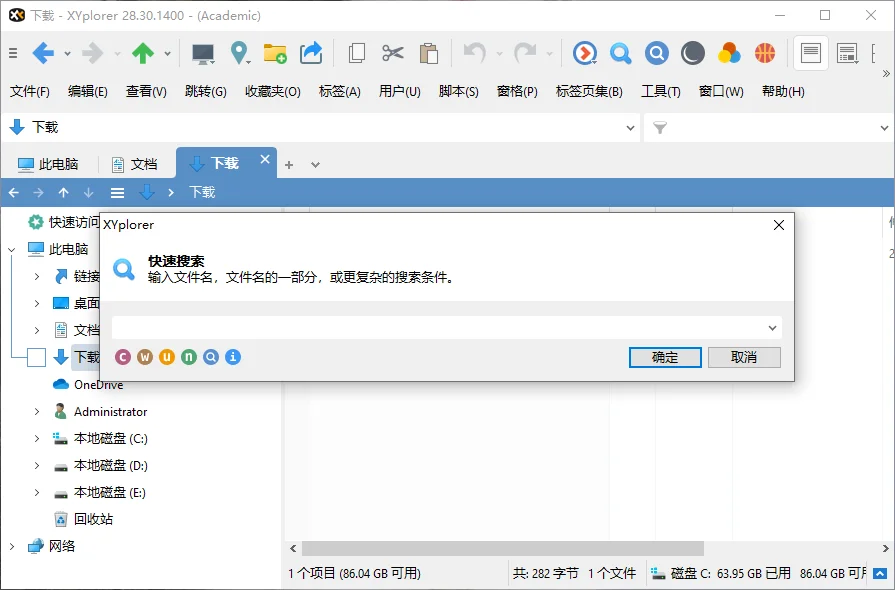Toggle the Dual Pane layout icon
The width and height of the screenshot is (895, 590).
[811, 53]
